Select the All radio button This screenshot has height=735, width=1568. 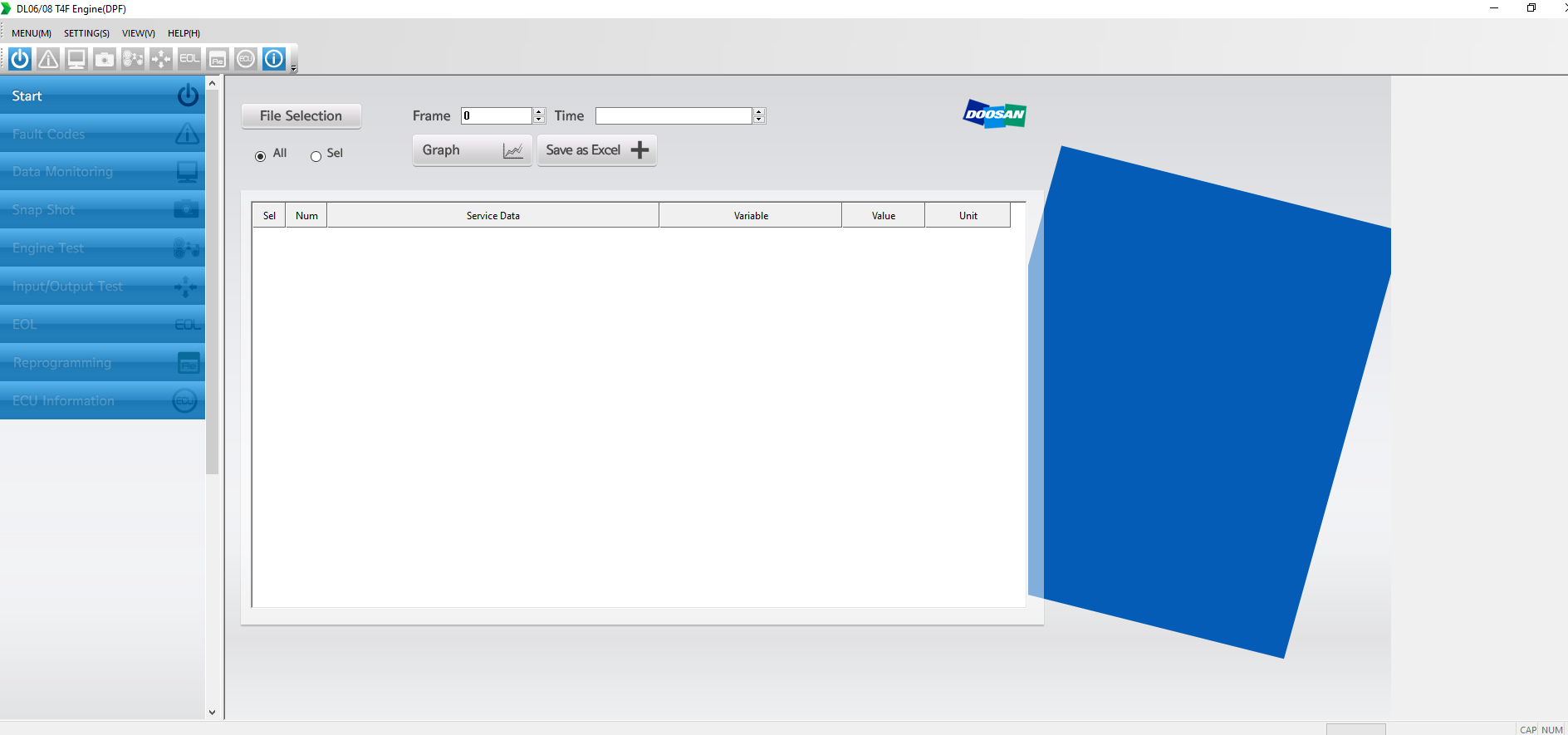tap(261, 156)
